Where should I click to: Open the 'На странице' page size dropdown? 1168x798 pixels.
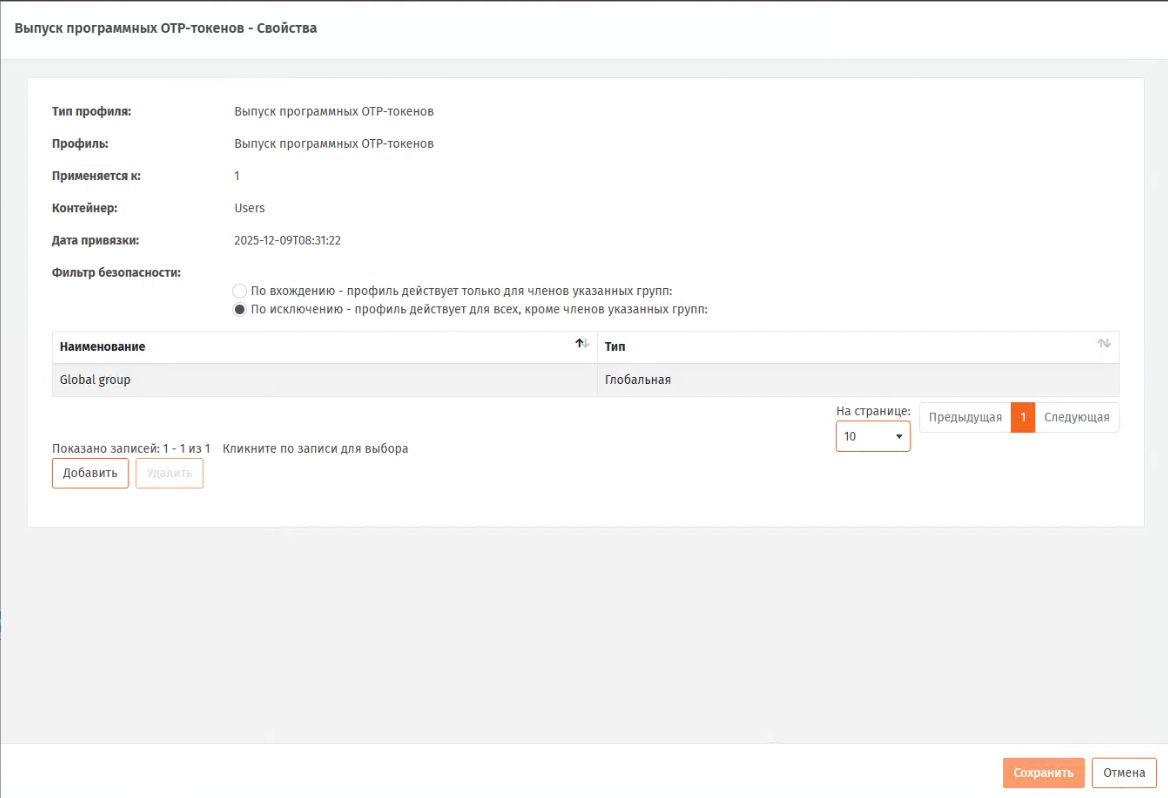pos(873,437)
